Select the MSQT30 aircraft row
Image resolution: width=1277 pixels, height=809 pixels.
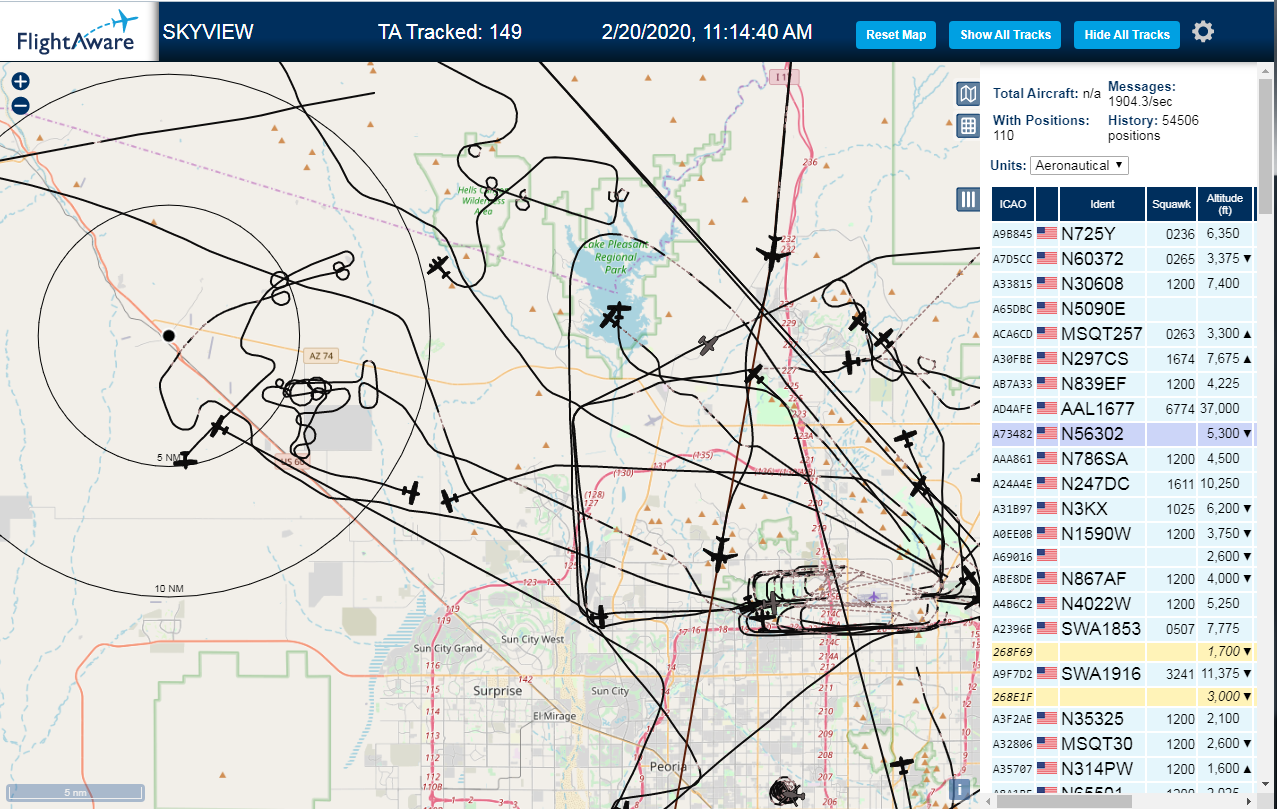tap(1124, 744)
